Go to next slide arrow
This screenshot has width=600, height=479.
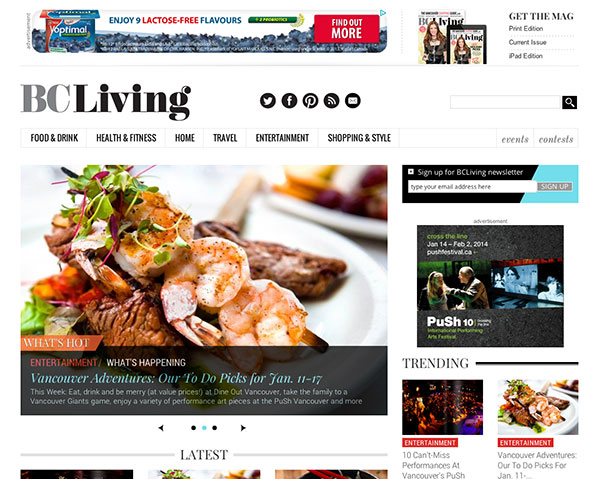click(x=243, y=428)
